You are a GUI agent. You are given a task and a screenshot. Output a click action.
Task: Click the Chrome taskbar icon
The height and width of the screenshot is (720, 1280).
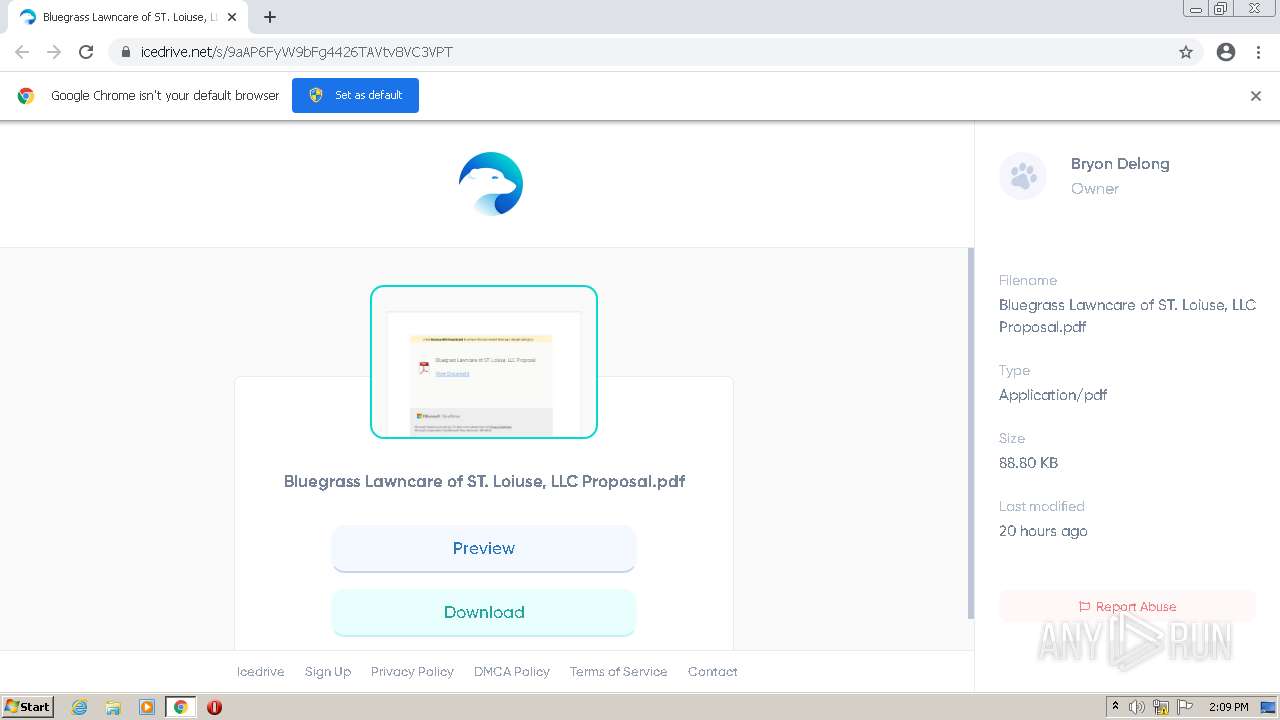tap(181, 707)
